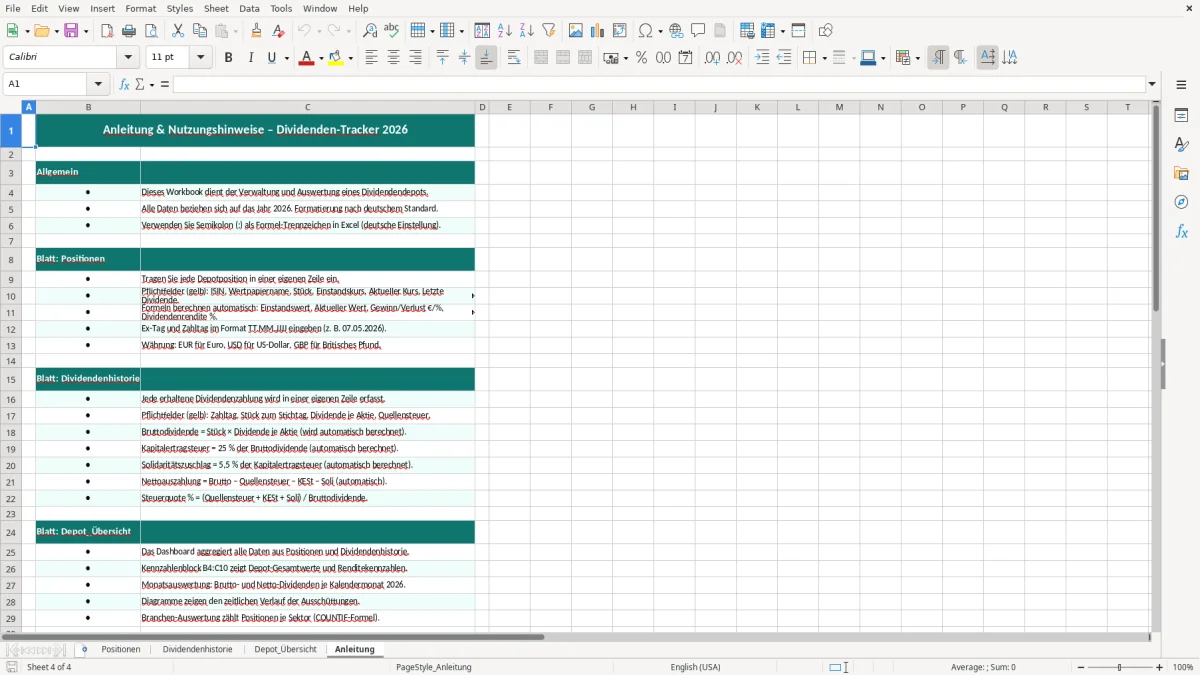Click the Copy icon

point(200,31)
